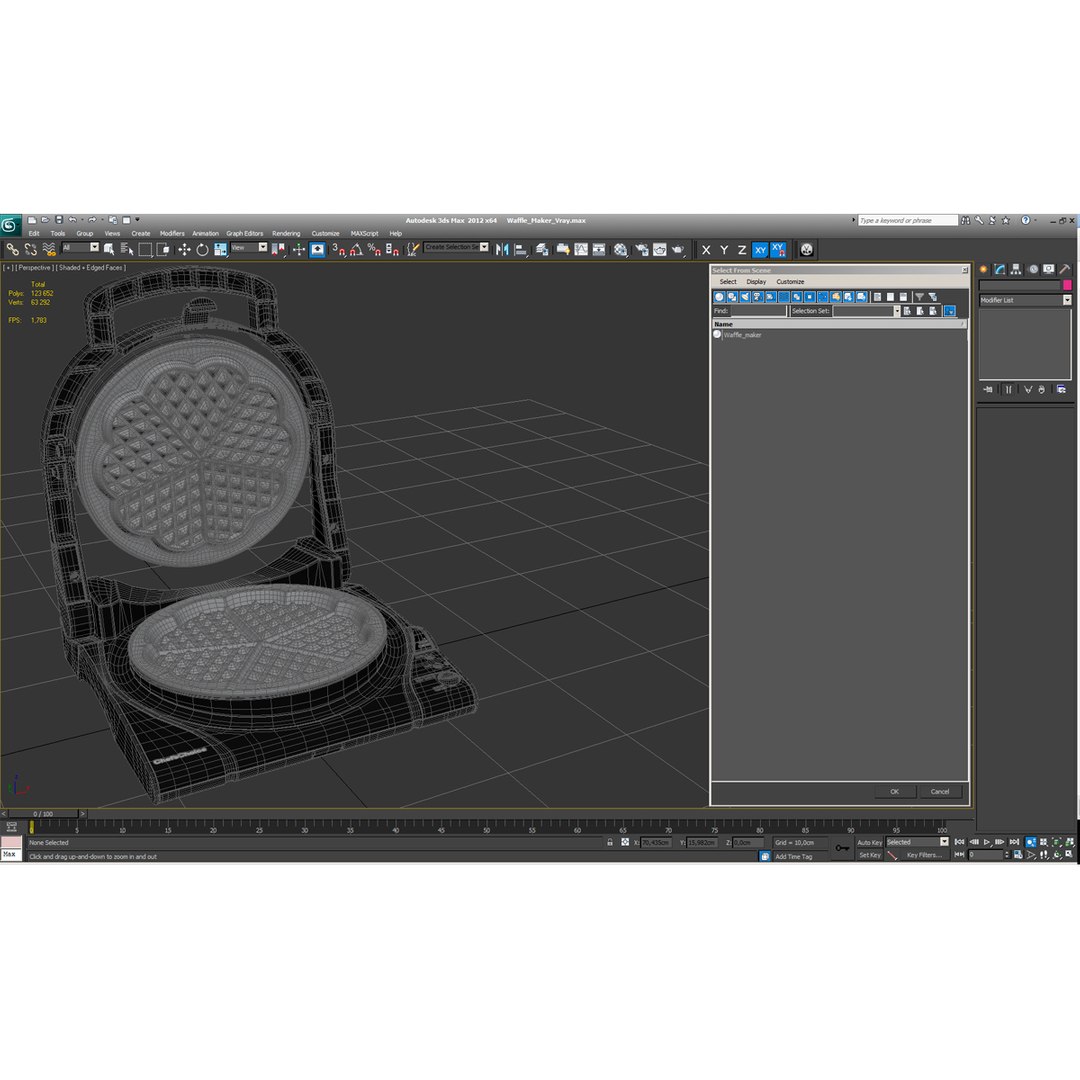Choose Bind to Space Warp tool

[x=49, y=249]
